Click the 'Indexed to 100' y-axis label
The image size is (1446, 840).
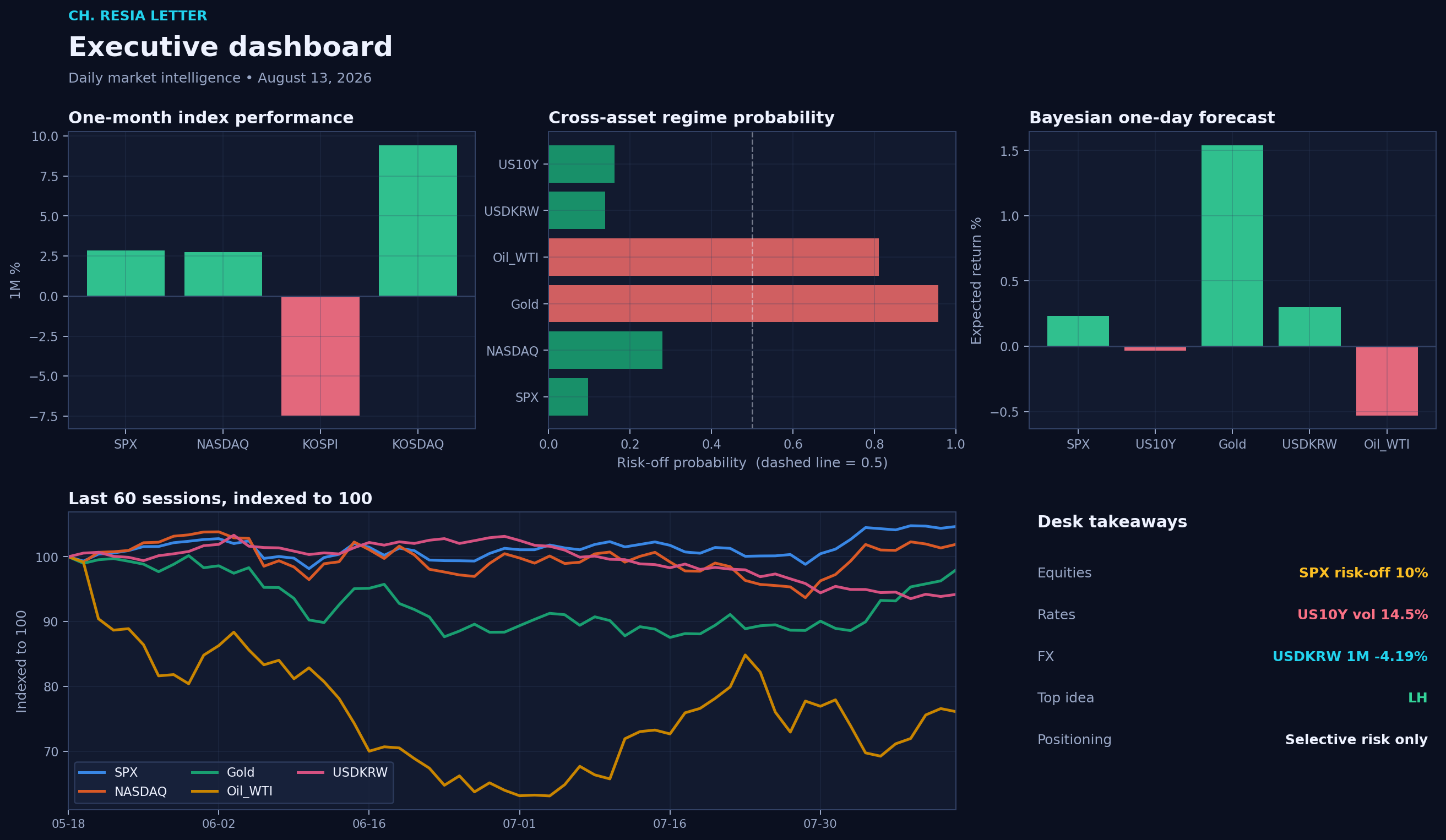(x=21, y=661)
